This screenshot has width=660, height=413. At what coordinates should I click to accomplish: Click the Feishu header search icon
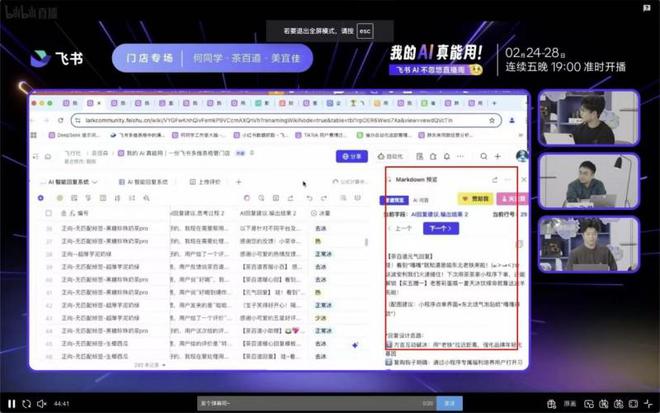click(484, 156)
